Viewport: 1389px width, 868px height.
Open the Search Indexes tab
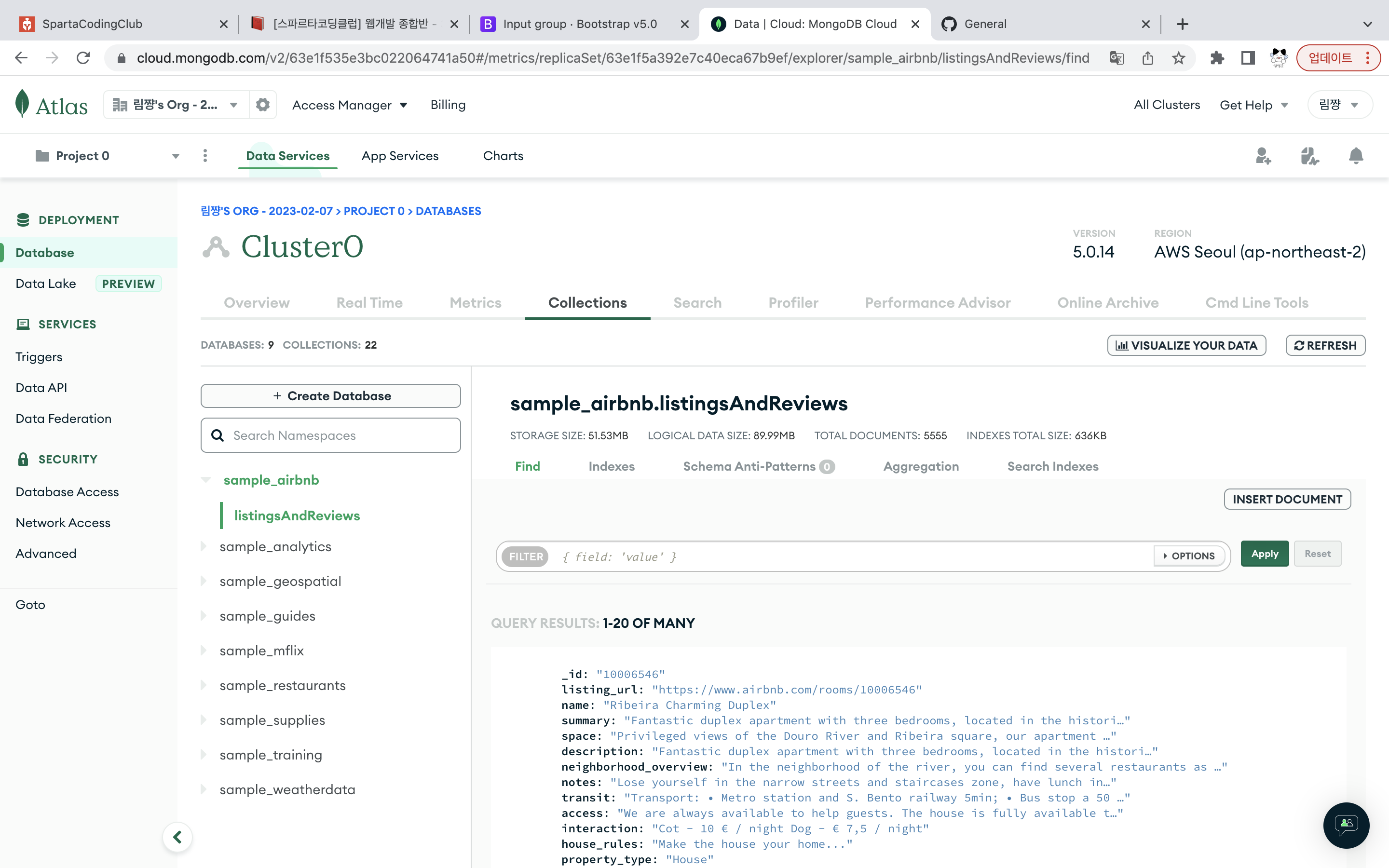point(1053,466)
